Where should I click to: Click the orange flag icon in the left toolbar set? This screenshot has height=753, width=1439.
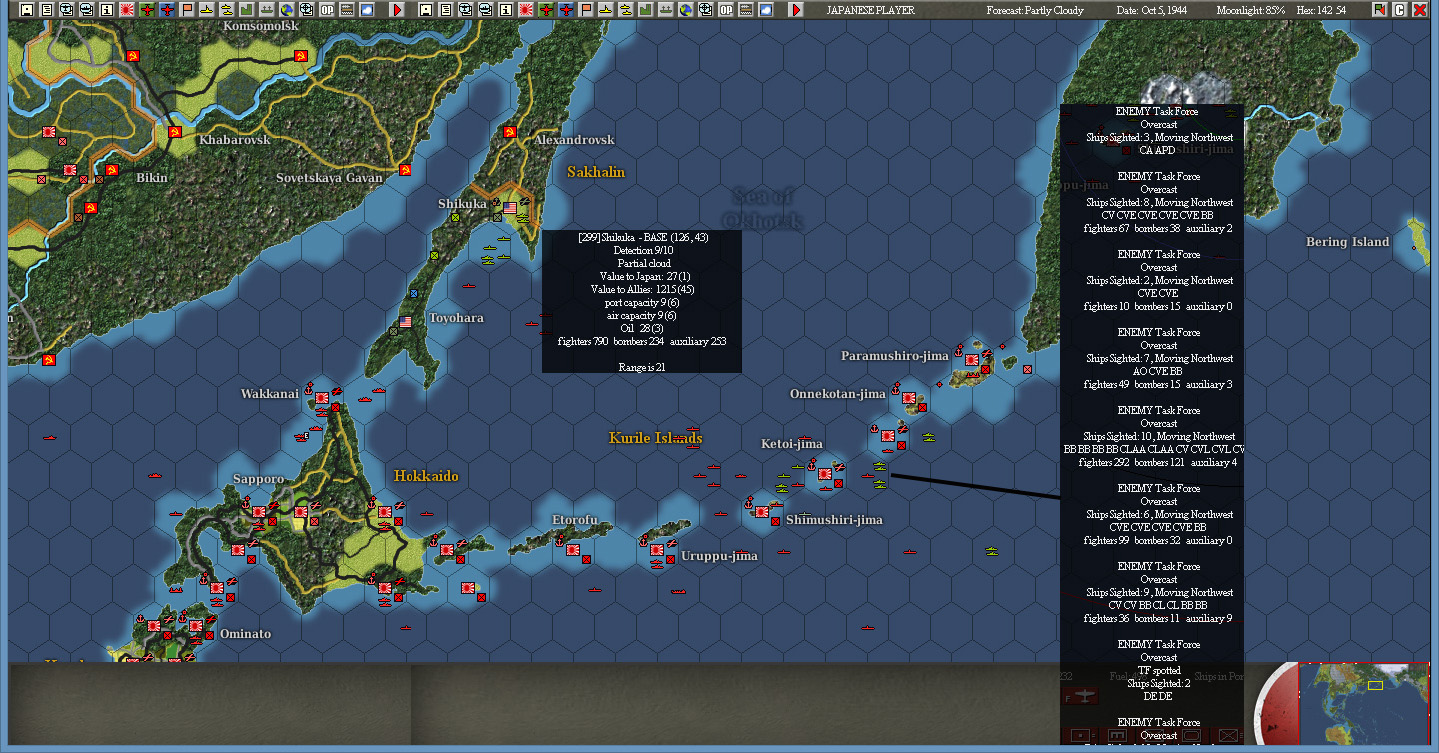click(187, 10)
